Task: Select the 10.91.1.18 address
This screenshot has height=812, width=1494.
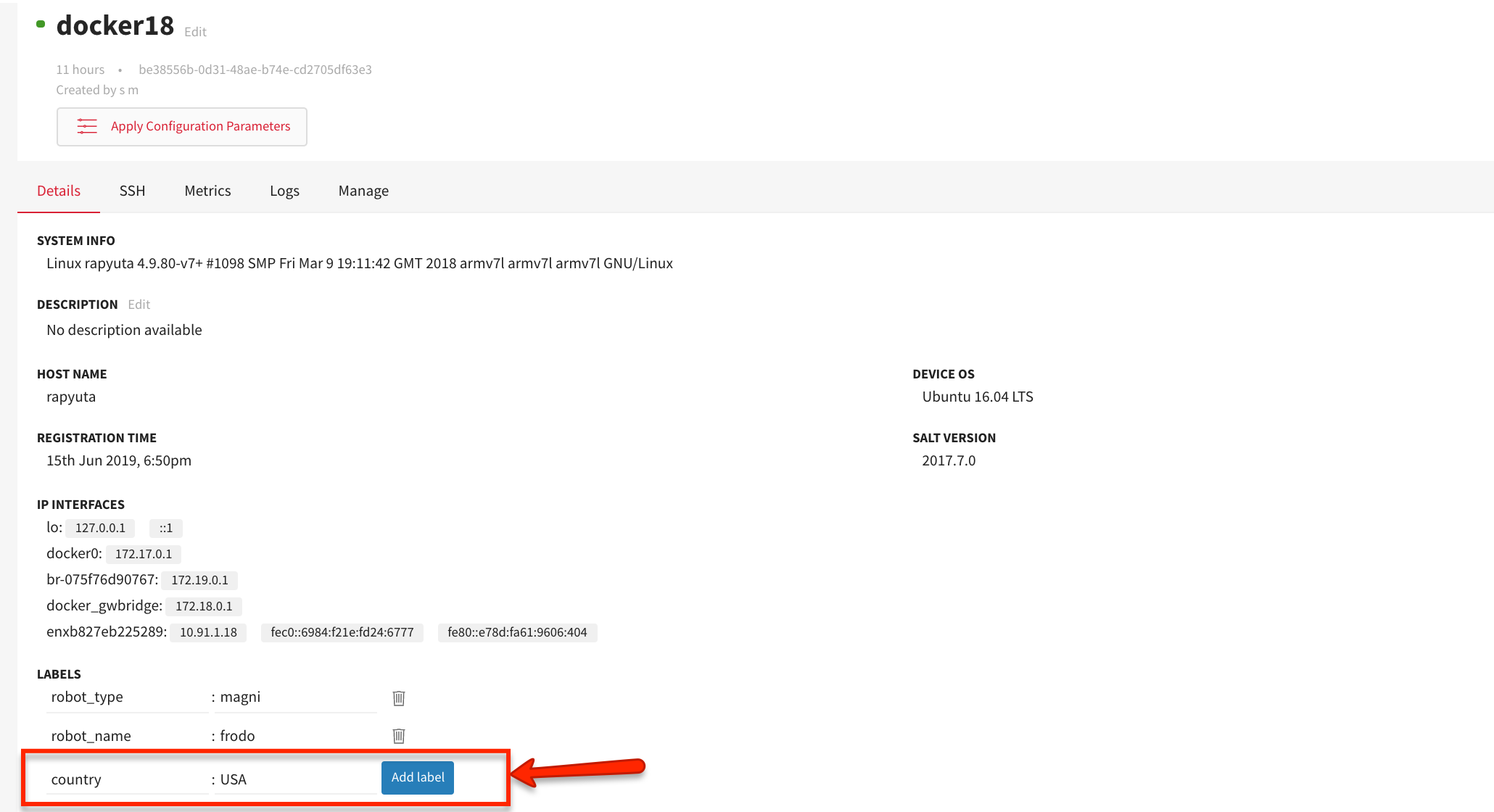Action: [x=208, y=632]
